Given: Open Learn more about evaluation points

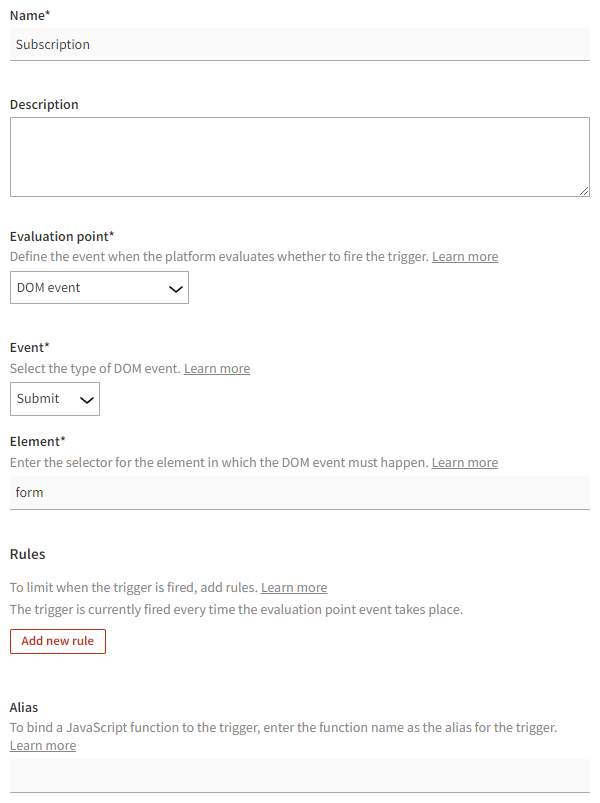Looking at the screenshot, I should pos(464,256).
